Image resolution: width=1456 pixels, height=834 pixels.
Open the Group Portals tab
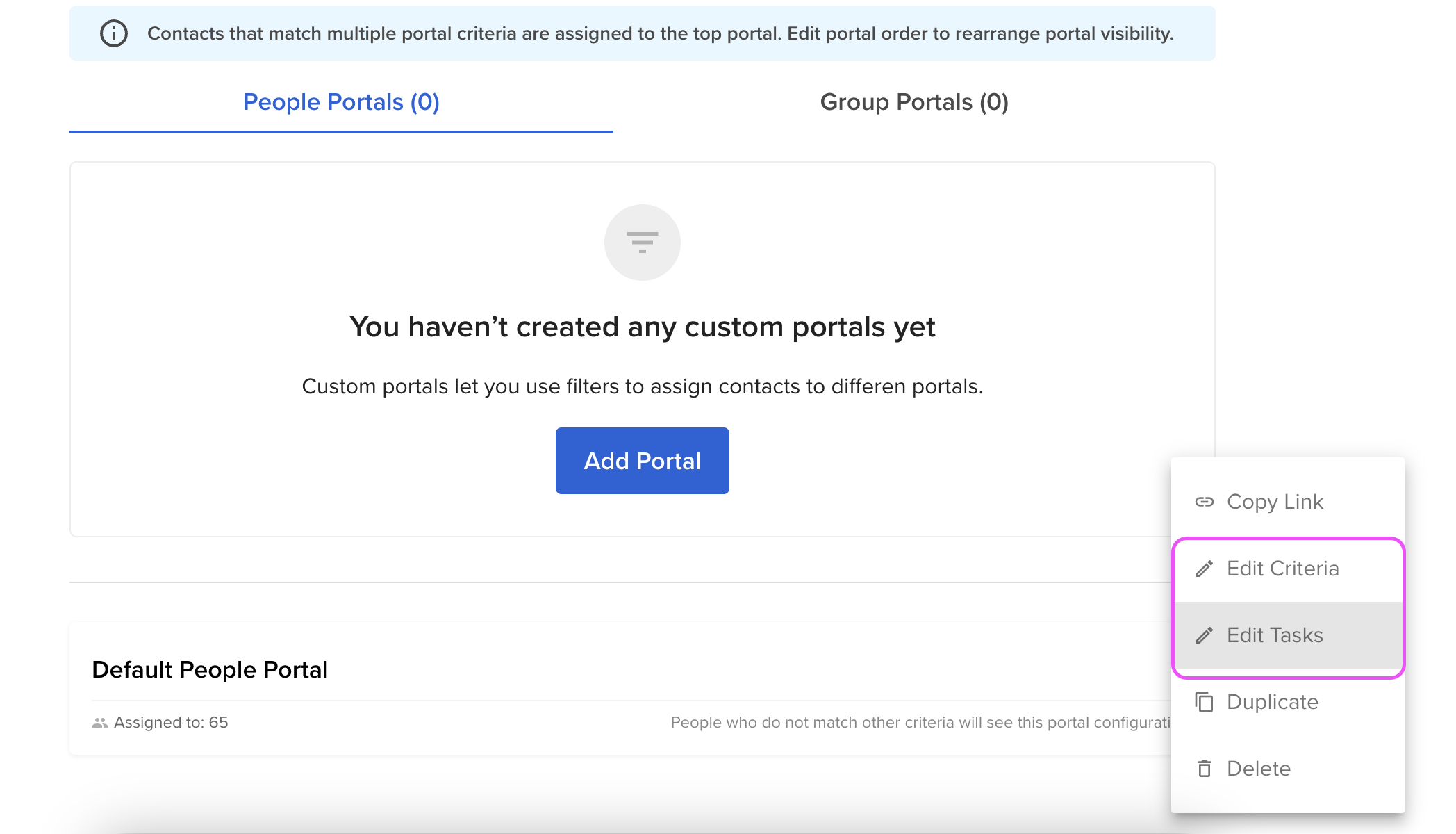pyautogui.click(x=914, y=102)
